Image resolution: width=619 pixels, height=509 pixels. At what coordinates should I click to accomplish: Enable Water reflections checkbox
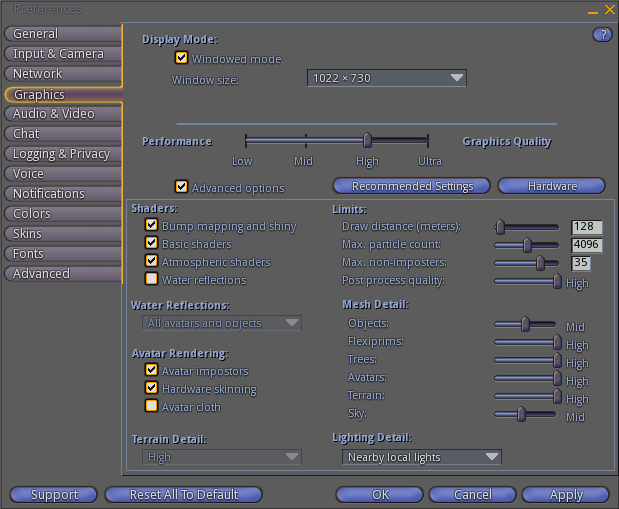coord(151,278)
